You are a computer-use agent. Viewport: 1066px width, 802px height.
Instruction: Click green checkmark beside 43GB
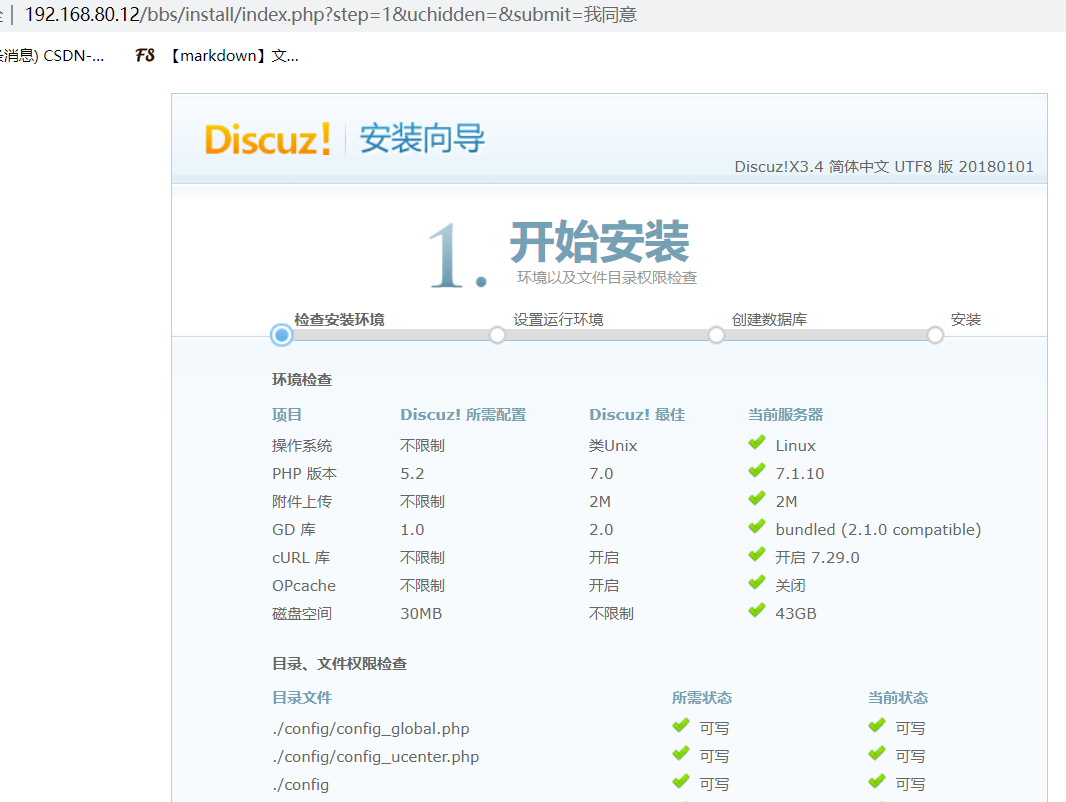click(757, 610)
